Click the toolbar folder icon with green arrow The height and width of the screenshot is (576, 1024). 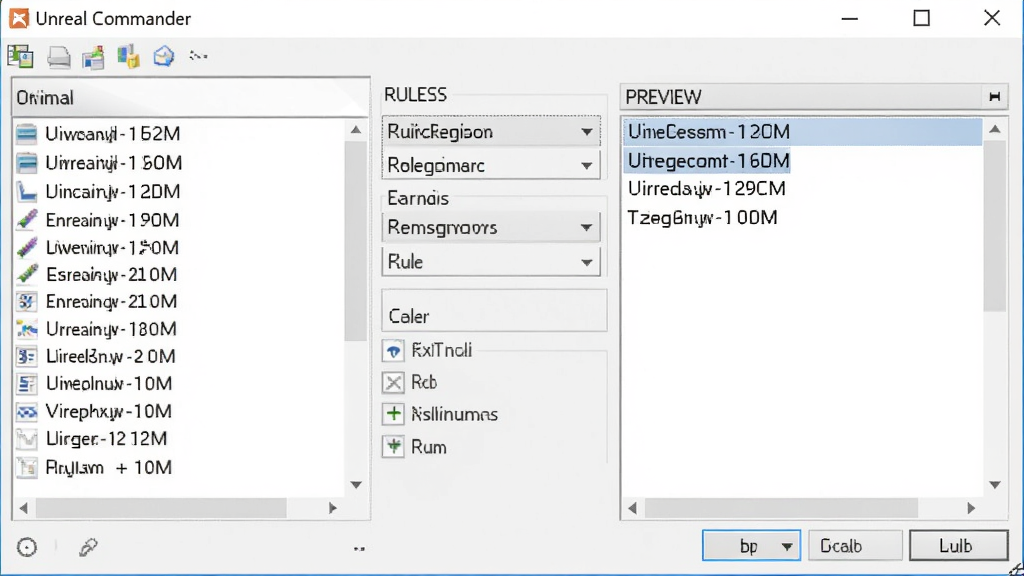tap(93, 57)
